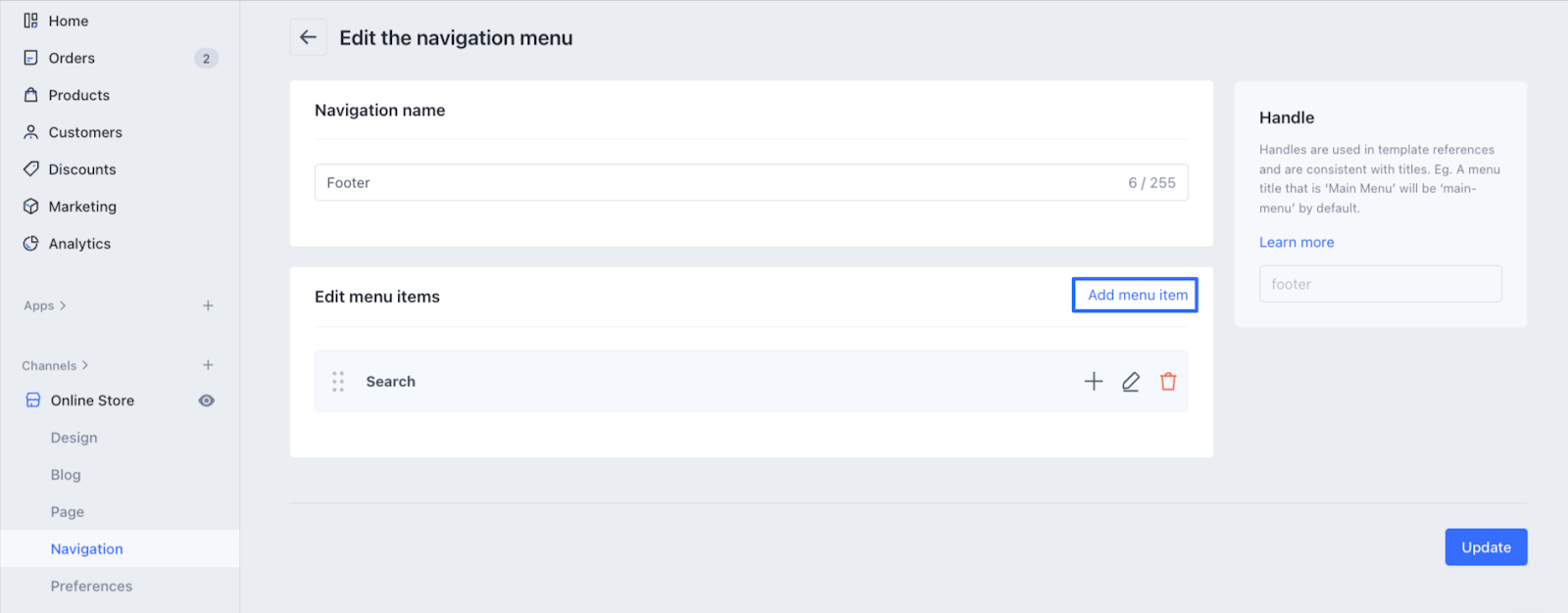Delete the Search menu item
This screenshot has height=613, width=1568.
click(x=1168, y=382)
